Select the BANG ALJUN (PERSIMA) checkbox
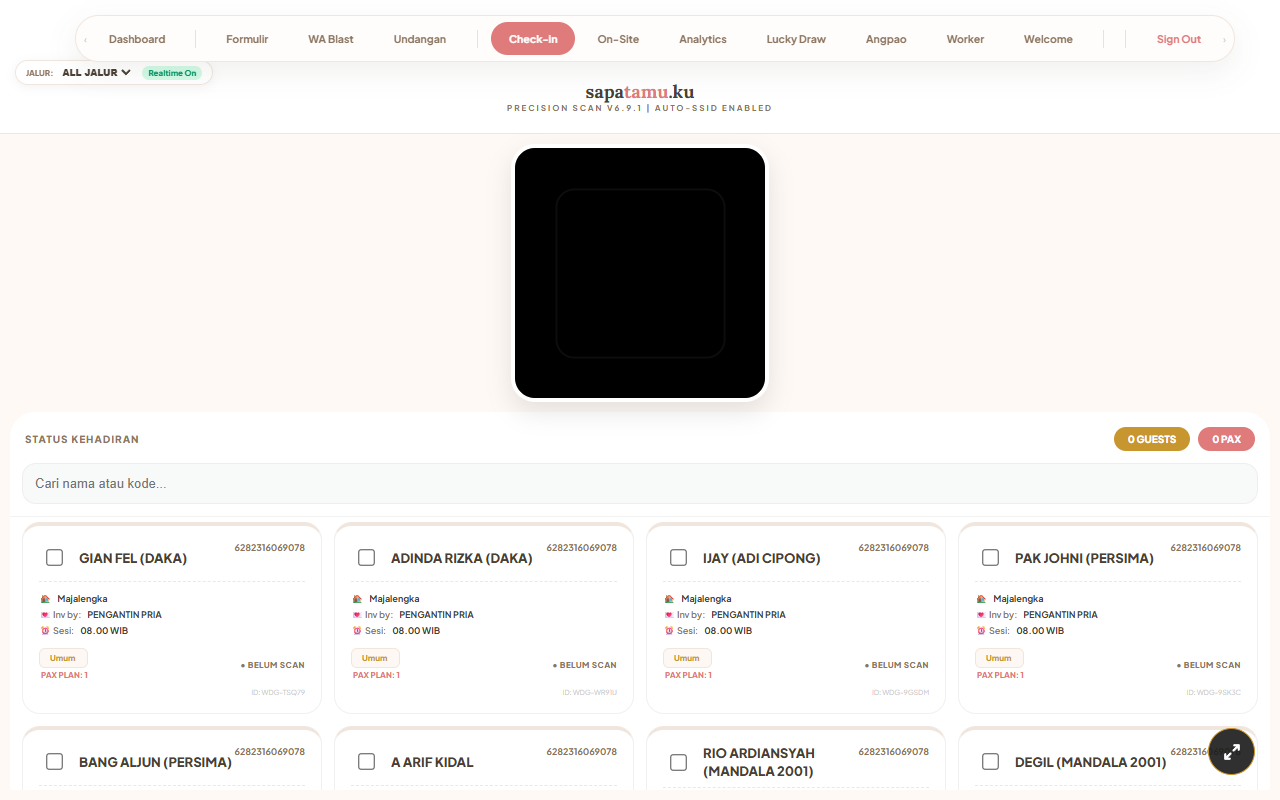 tap(55, 761)
